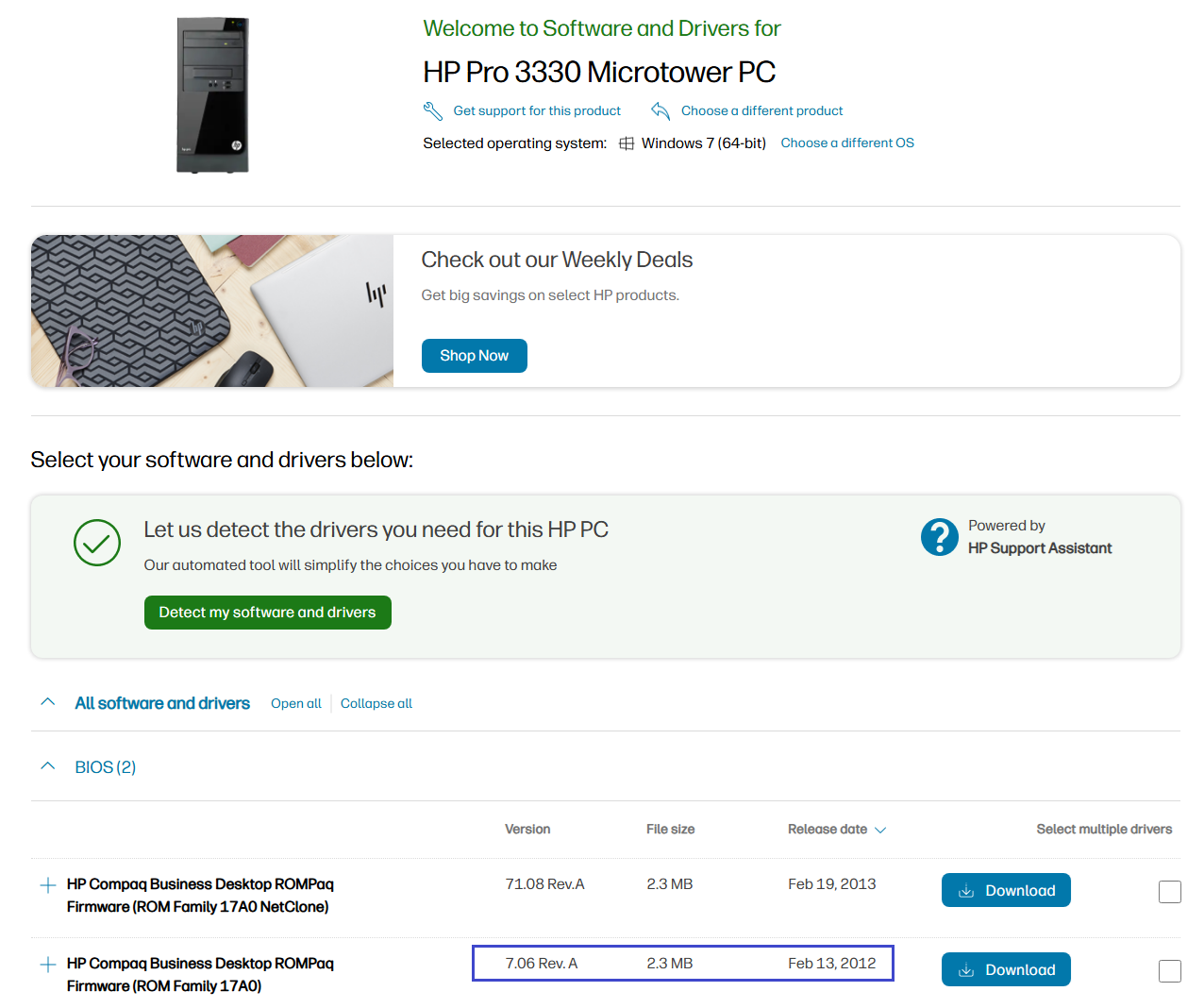Click the Shop Now button
1204x1008 pixels.
[475, 356]
